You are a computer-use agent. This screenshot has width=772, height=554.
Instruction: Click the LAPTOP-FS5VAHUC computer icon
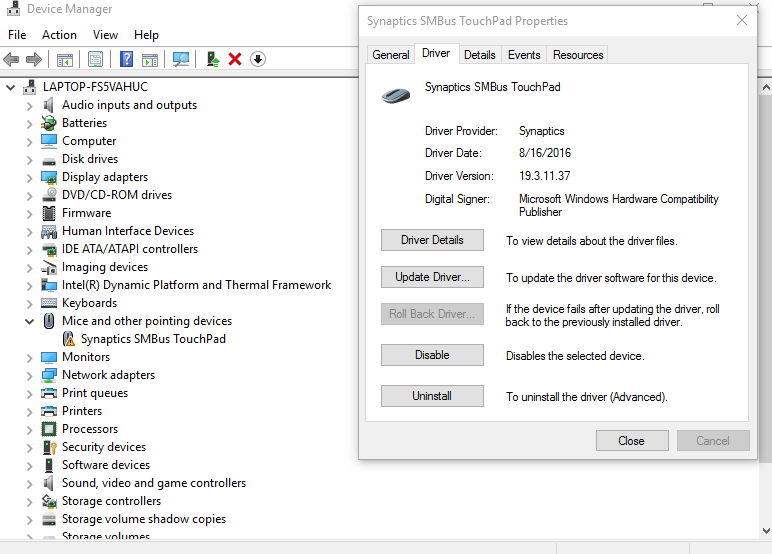pos(30,87)
